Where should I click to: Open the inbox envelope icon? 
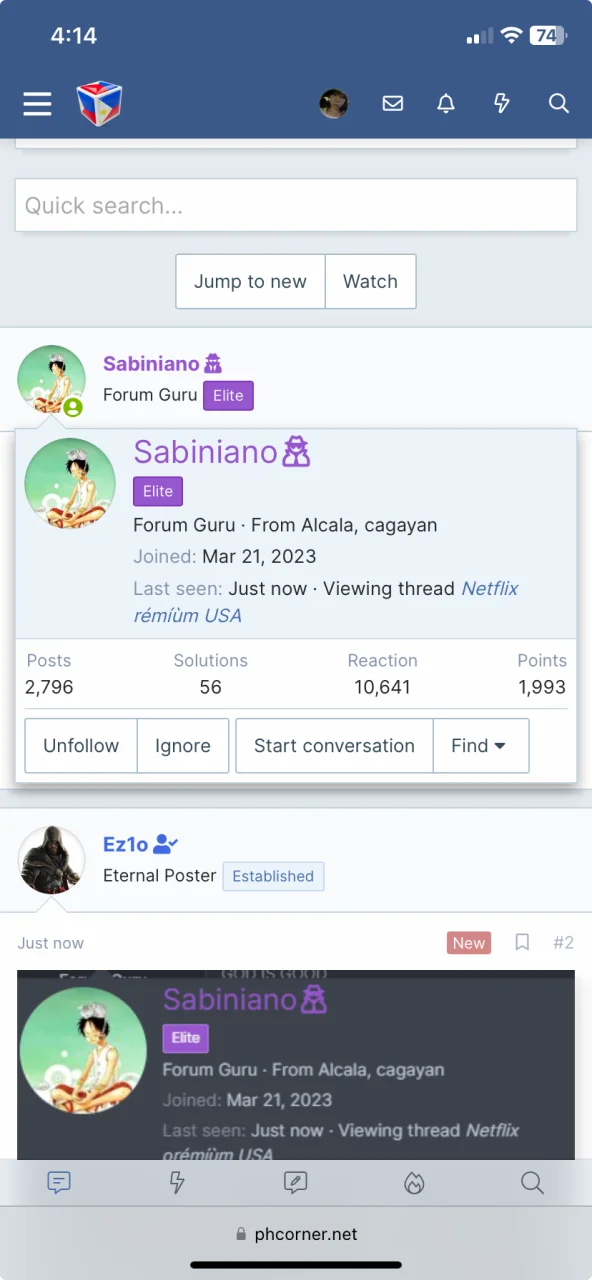[393, 103]
